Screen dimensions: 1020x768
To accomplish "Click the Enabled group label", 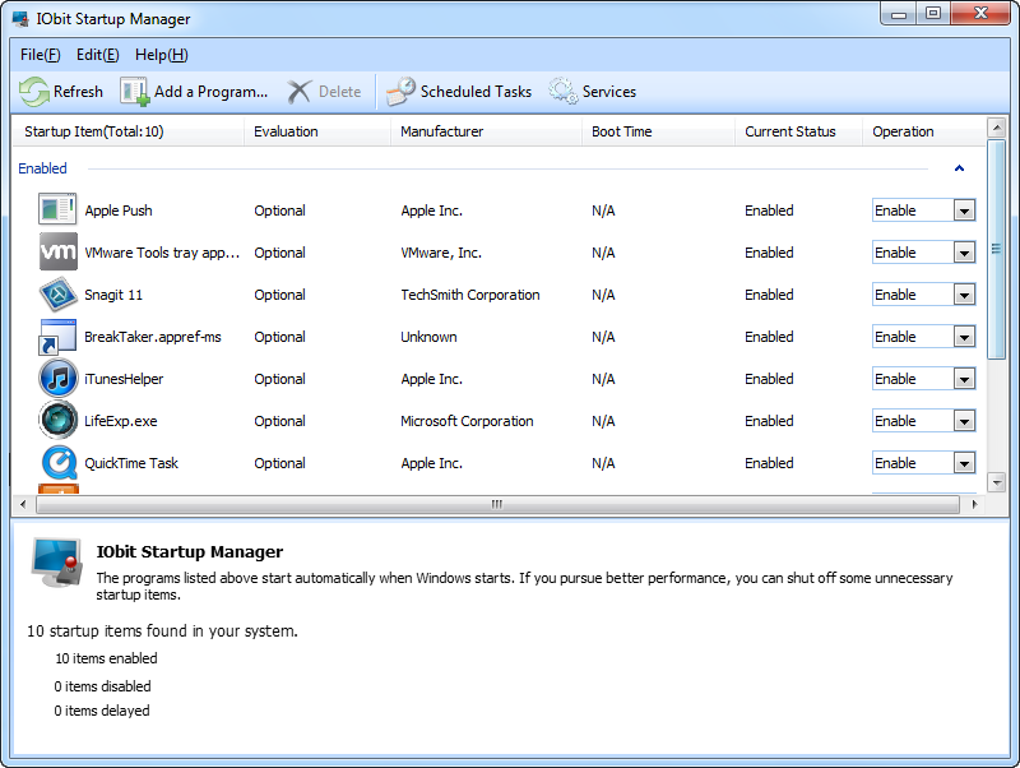I will point(42,168).
